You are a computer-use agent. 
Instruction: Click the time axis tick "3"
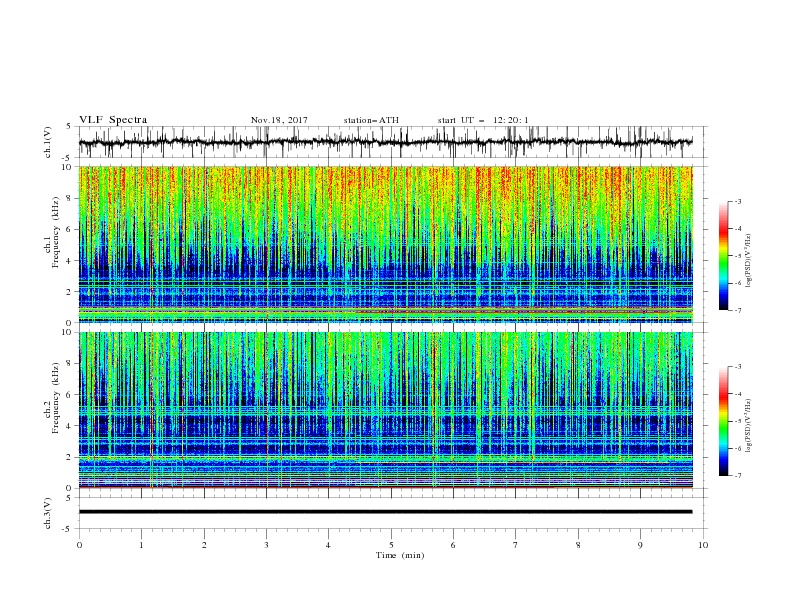266,545
